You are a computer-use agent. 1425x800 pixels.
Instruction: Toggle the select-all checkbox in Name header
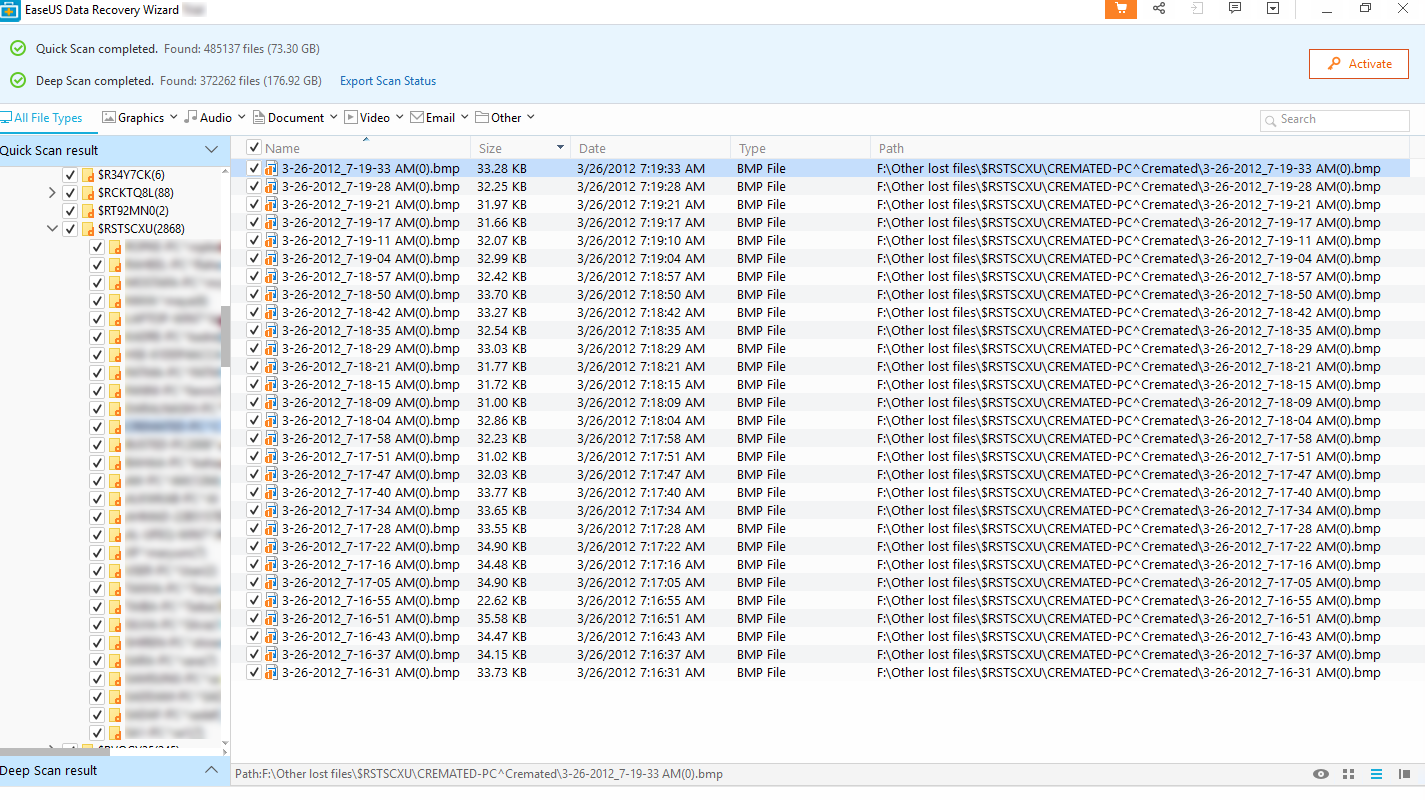point(254,148)
